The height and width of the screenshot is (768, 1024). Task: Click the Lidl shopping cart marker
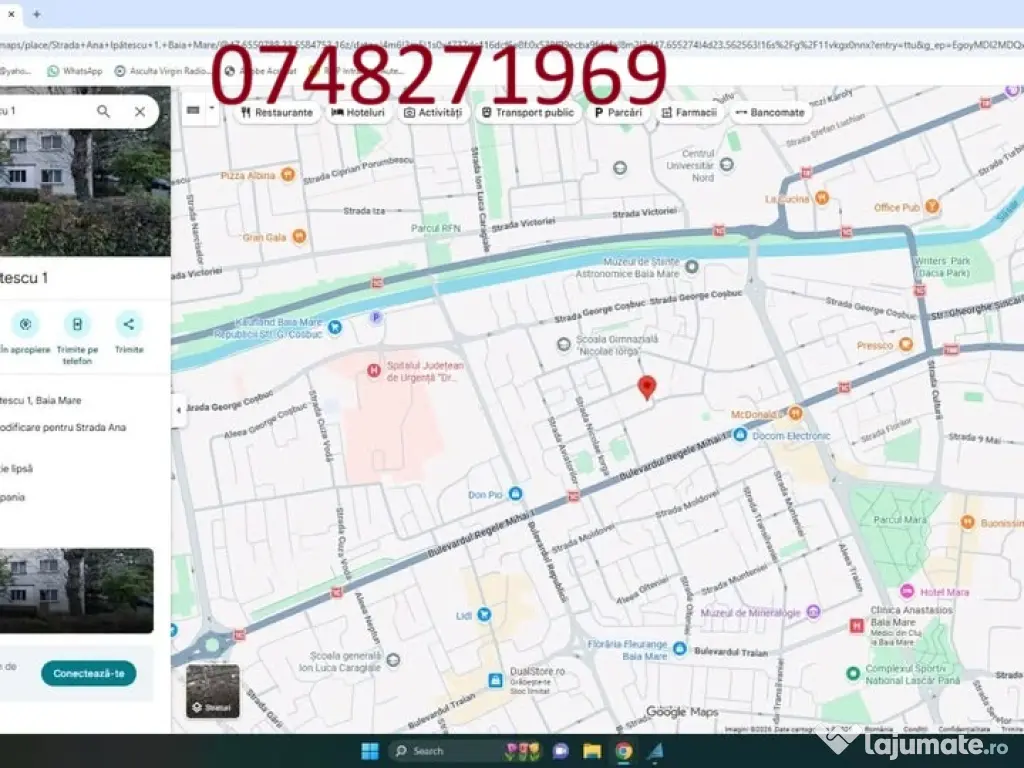(x=484, y=614)
